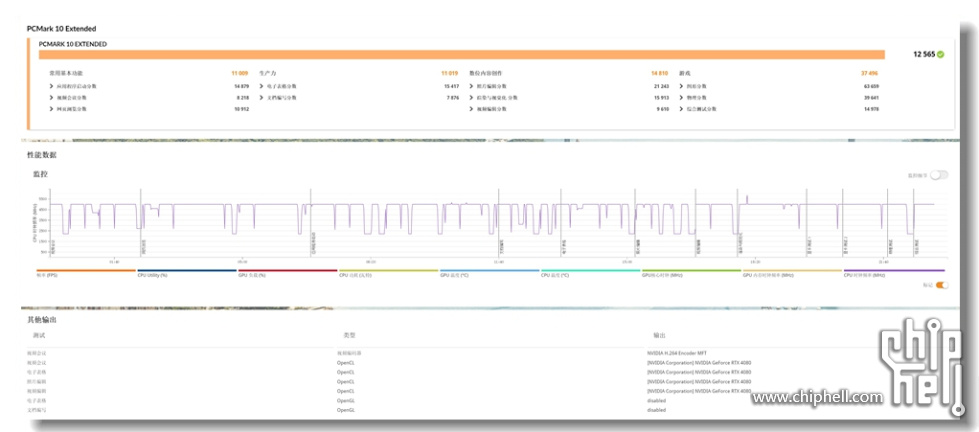The width and height of the screenshot is (979, 432).
Task: Click the "NVIDIA H.264 Encoder MFT" output cell
Action: coord(677,353)
